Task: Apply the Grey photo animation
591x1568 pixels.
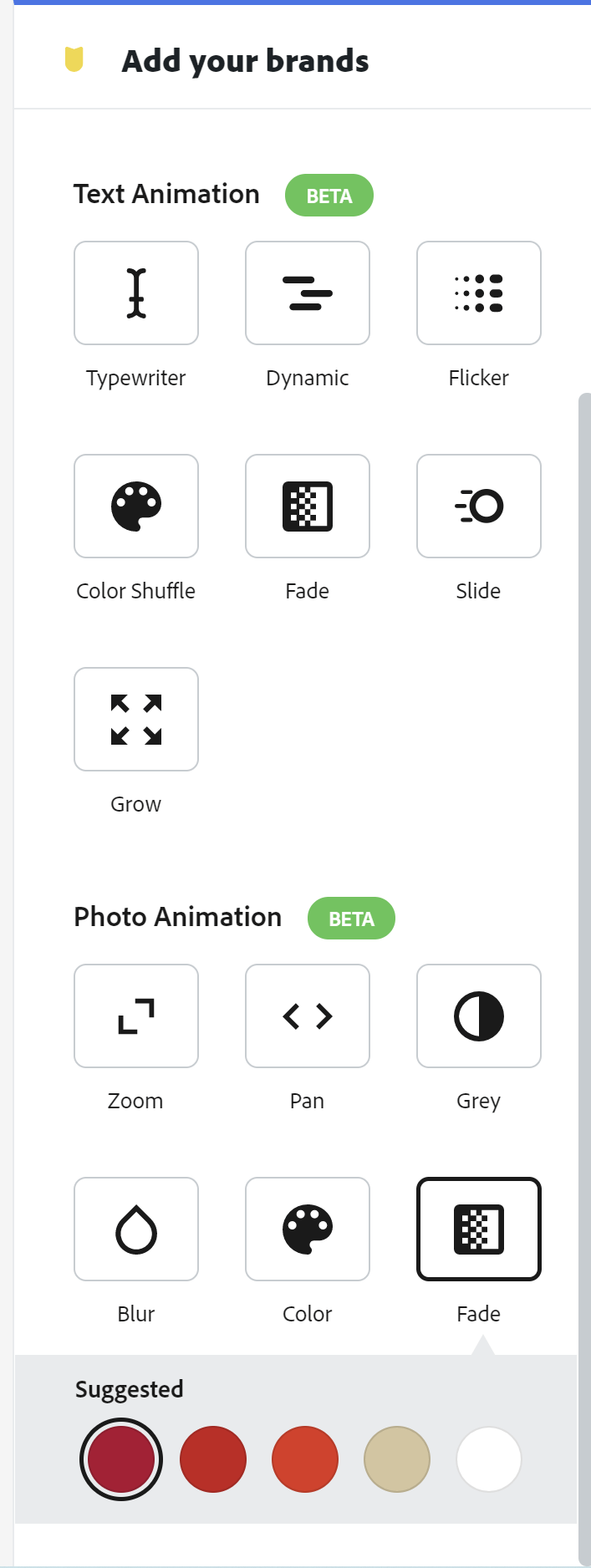Action: pos(479,1016)
